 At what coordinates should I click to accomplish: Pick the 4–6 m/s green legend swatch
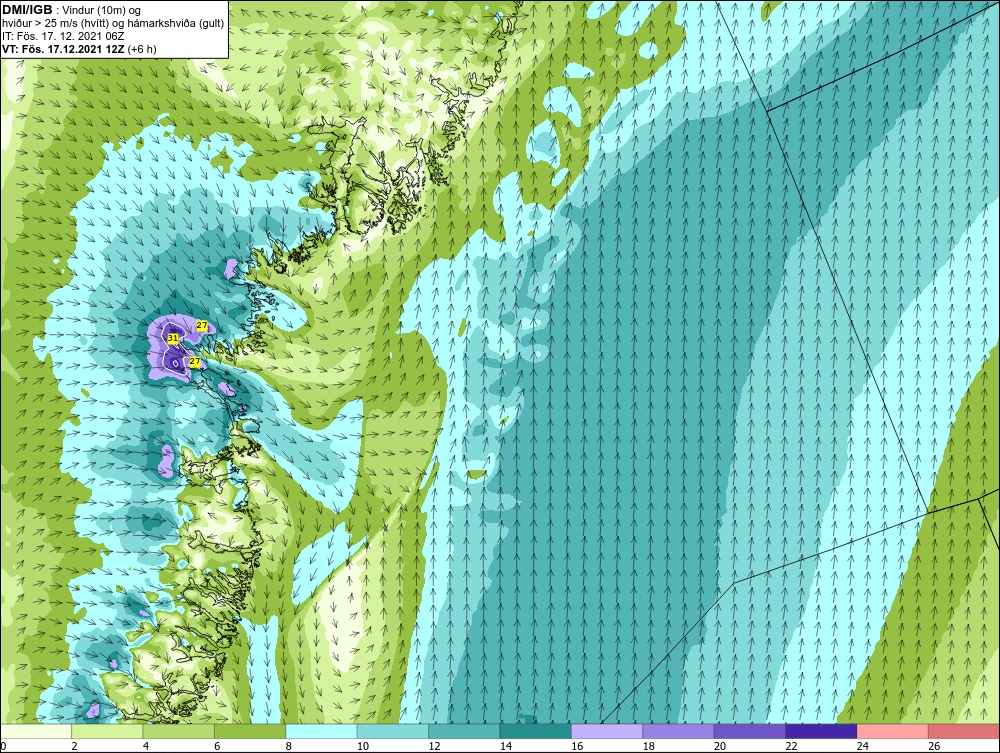(179, 731)
